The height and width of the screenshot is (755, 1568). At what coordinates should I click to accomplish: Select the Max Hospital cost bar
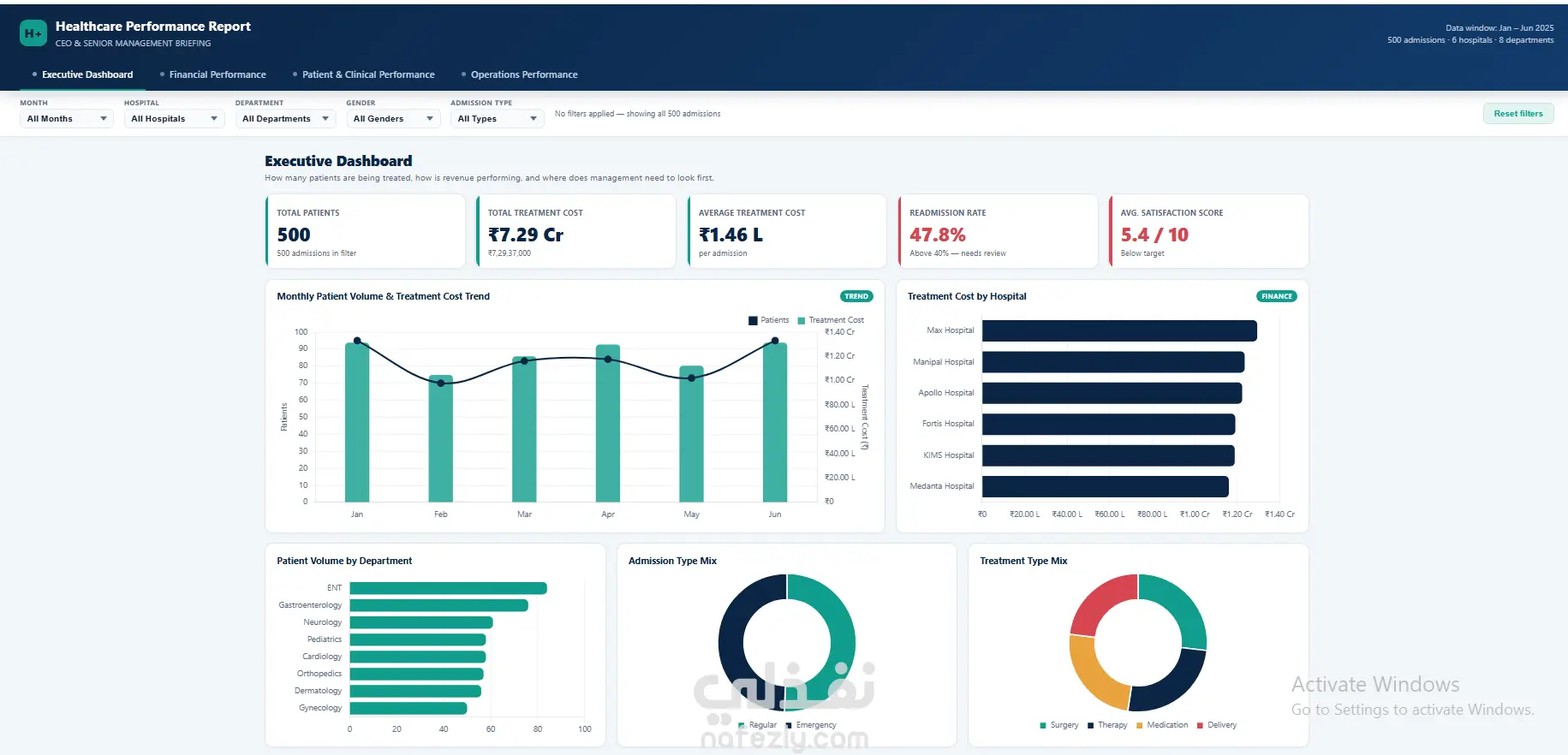click(1119, 330)
